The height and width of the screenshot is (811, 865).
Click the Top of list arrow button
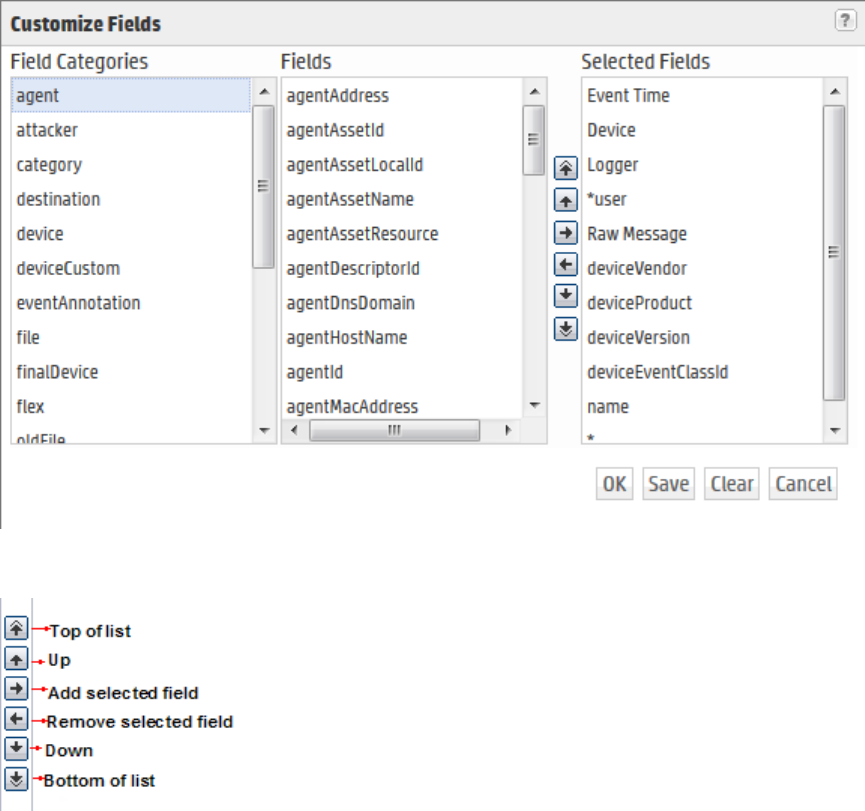click(x=566, y=168)
